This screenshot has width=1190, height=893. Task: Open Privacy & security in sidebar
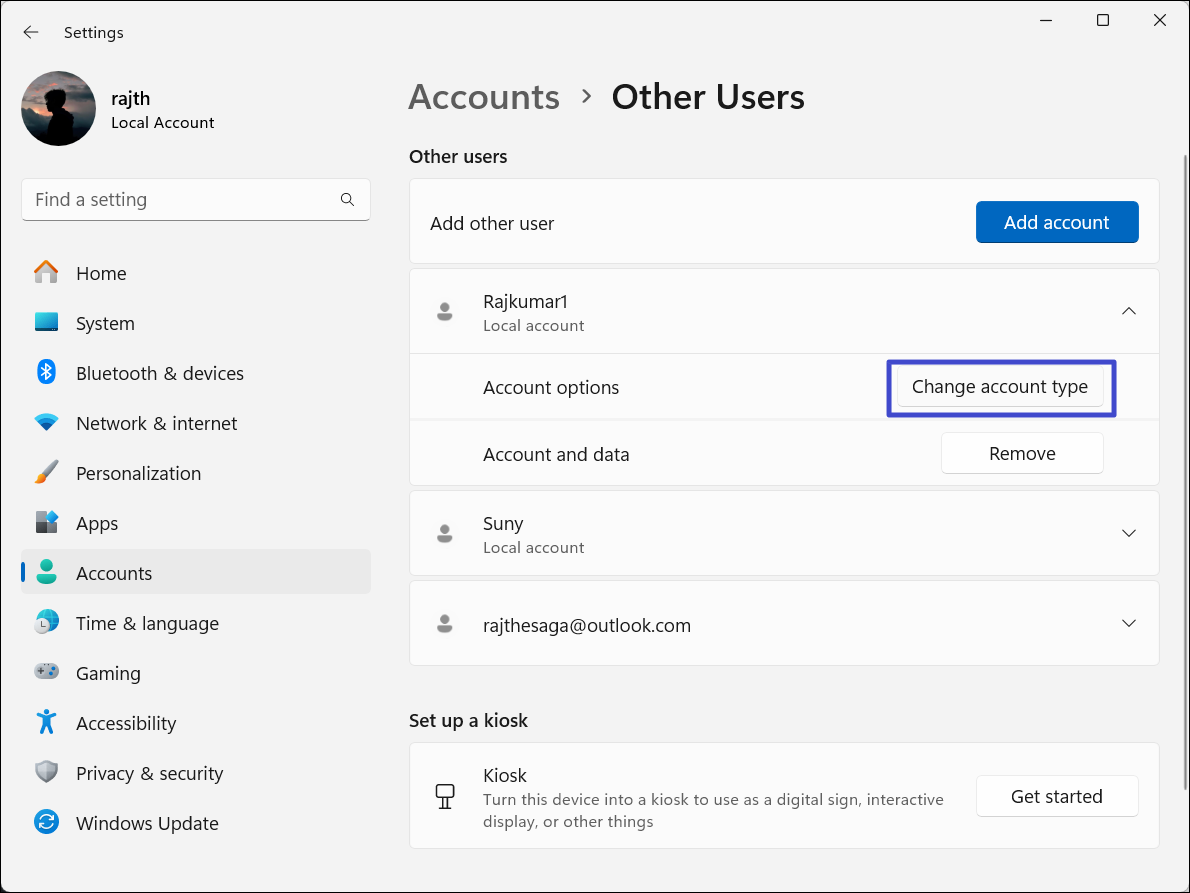tap(149, 773)
